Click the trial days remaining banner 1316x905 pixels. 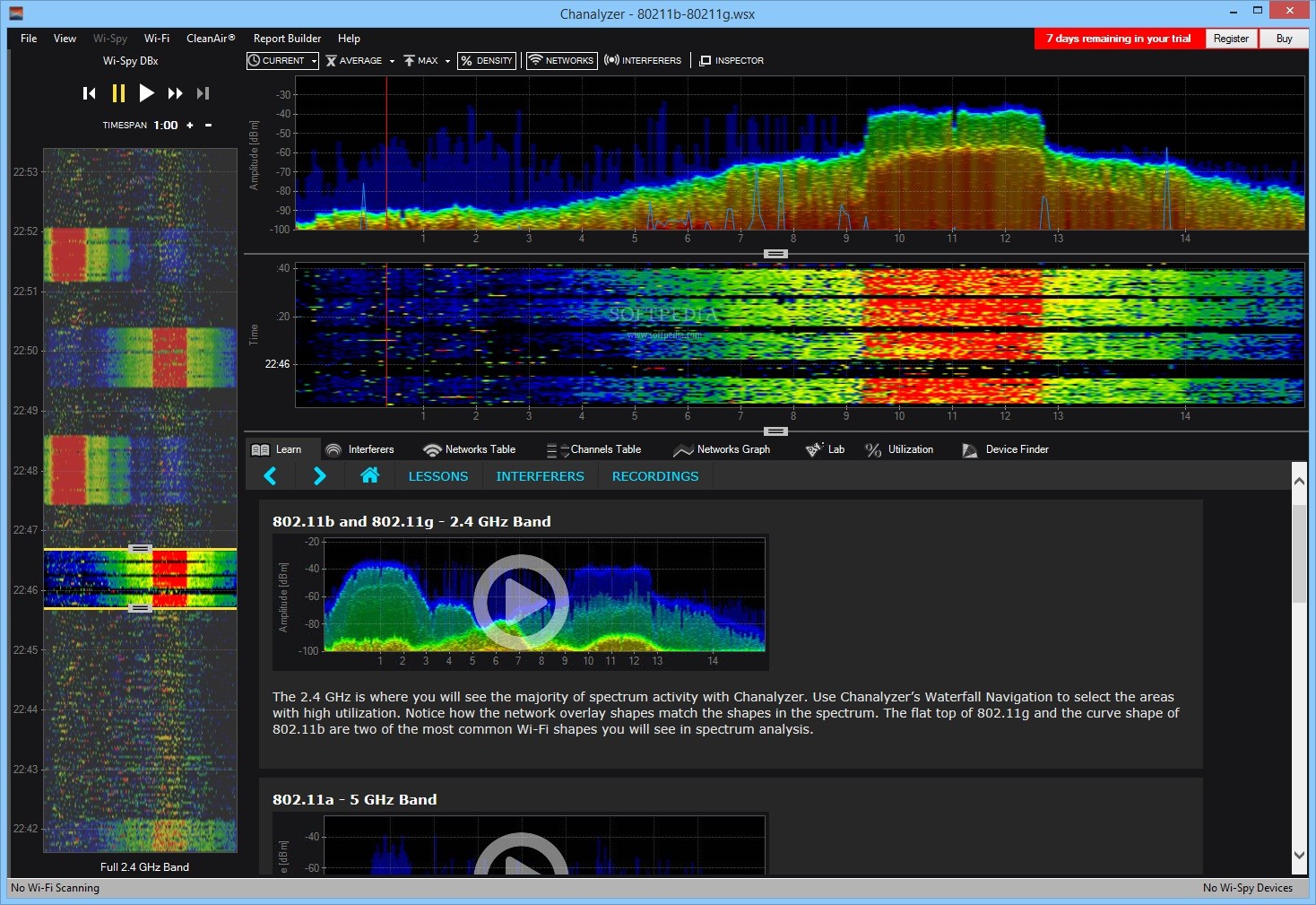[x=1118, y=39]
